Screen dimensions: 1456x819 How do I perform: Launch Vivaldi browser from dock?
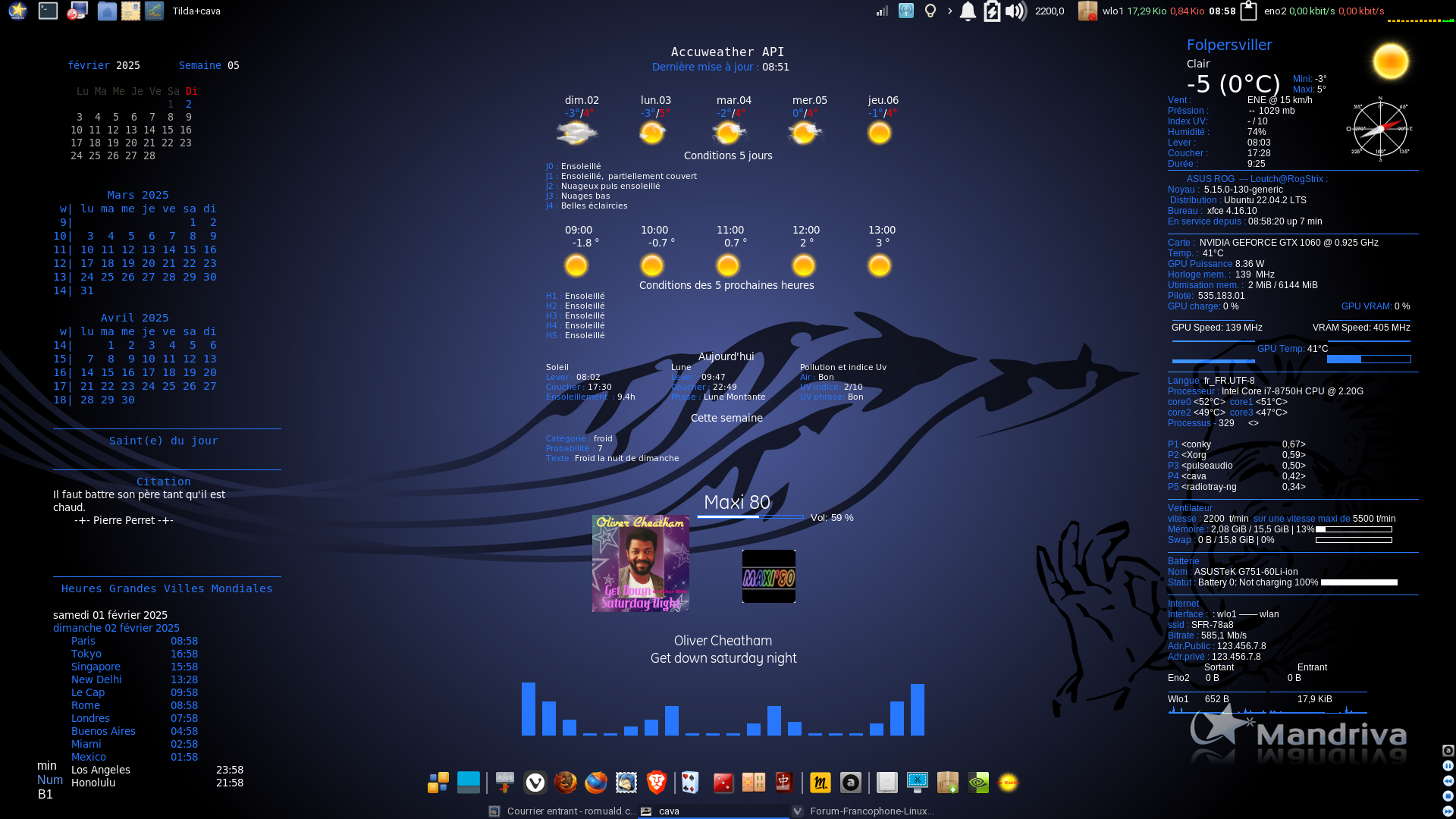535,782
